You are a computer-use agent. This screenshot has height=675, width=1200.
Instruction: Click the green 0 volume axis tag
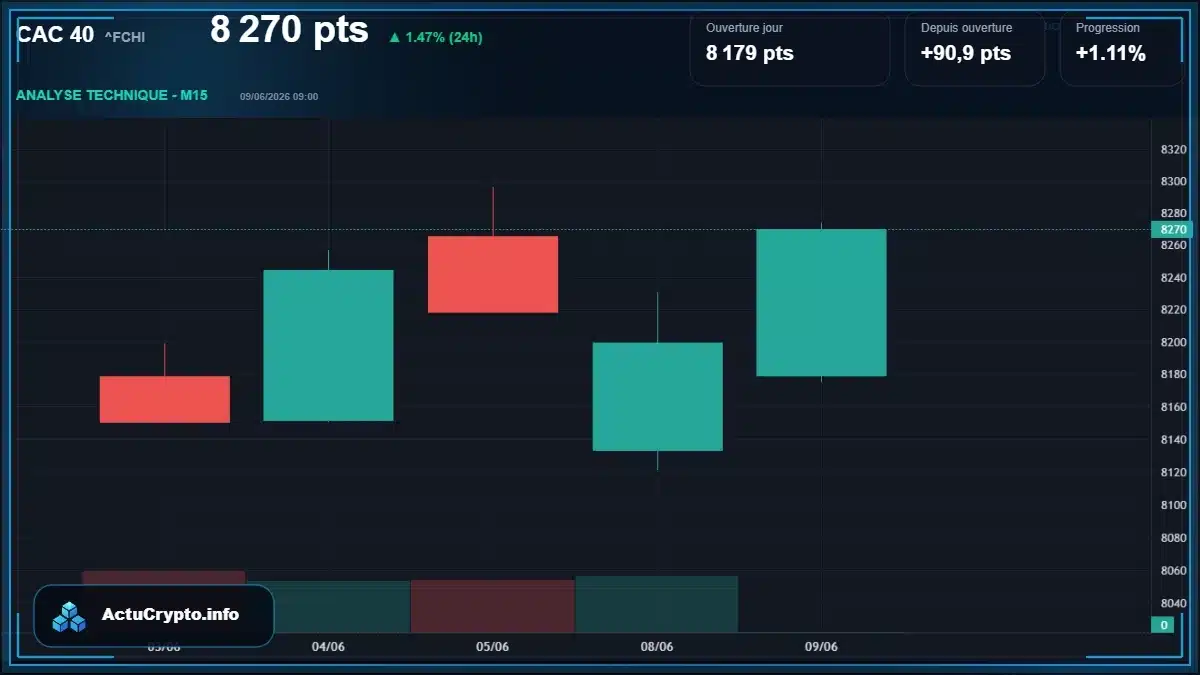1162,625
